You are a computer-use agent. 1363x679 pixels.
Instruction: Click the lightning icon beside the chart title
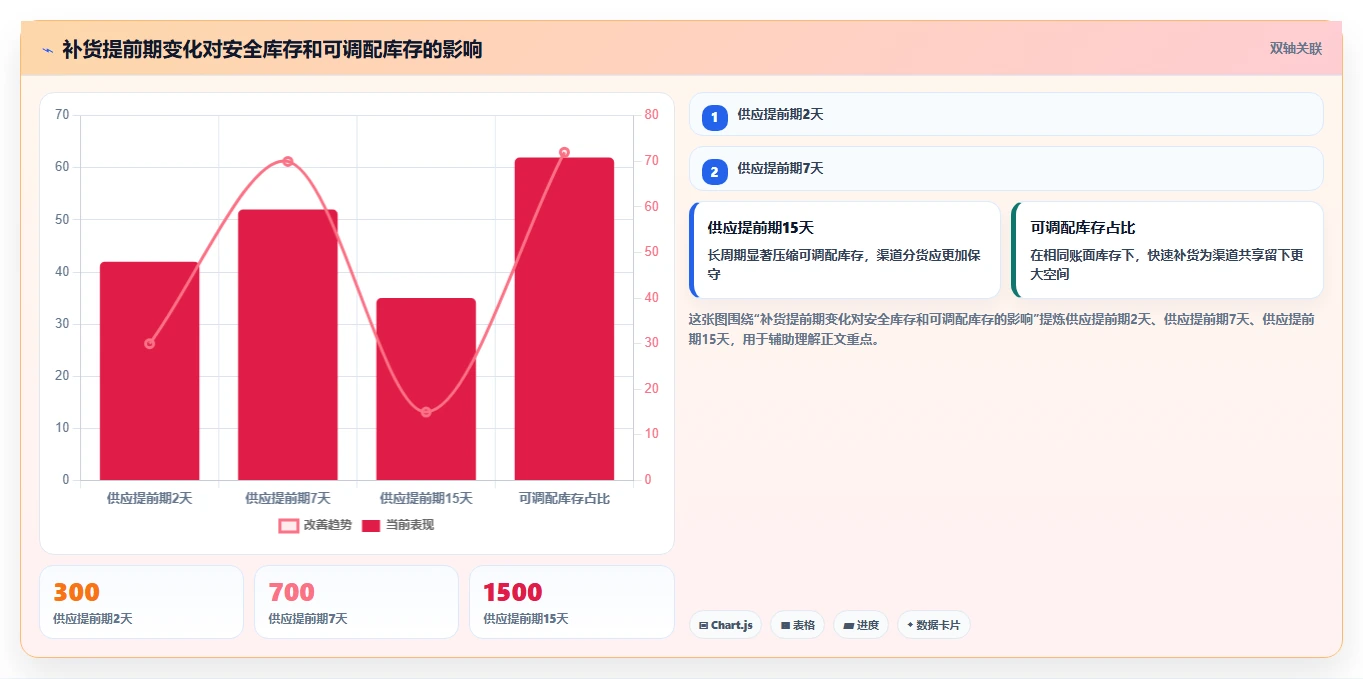click(x=47, y=49)
